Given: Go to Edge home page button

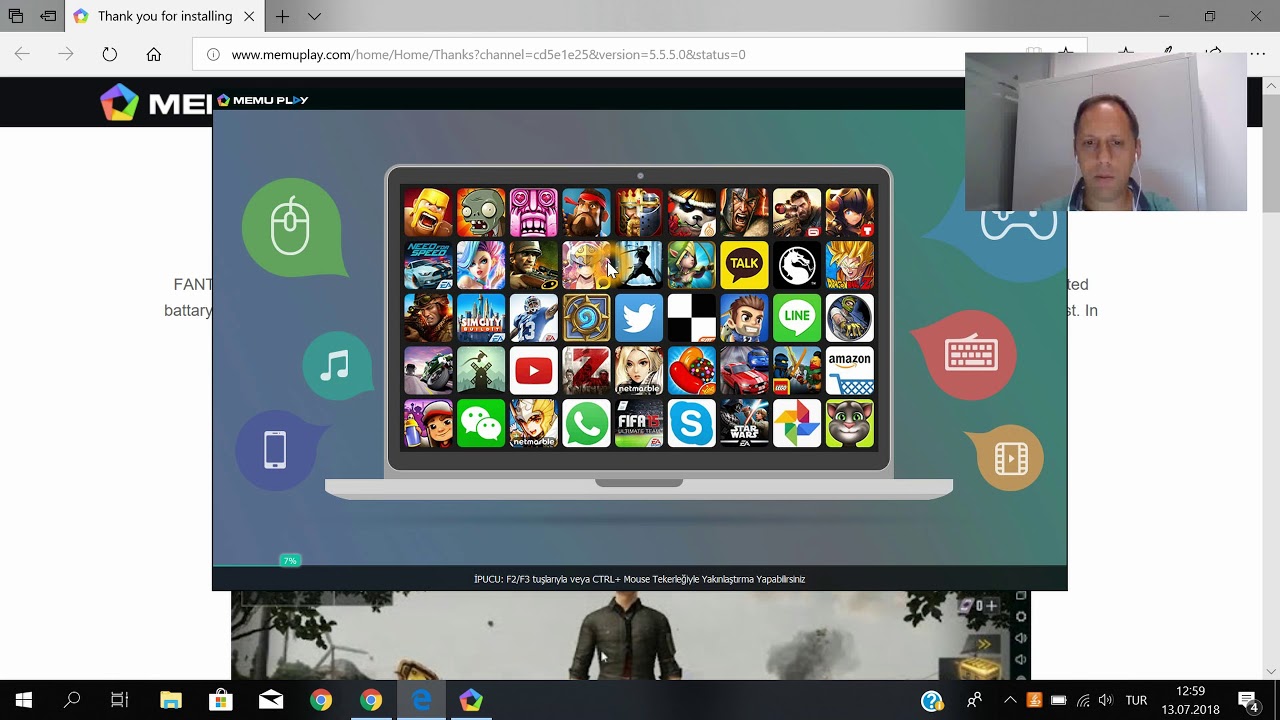Looking at the screenshot, I should point(154,54).
